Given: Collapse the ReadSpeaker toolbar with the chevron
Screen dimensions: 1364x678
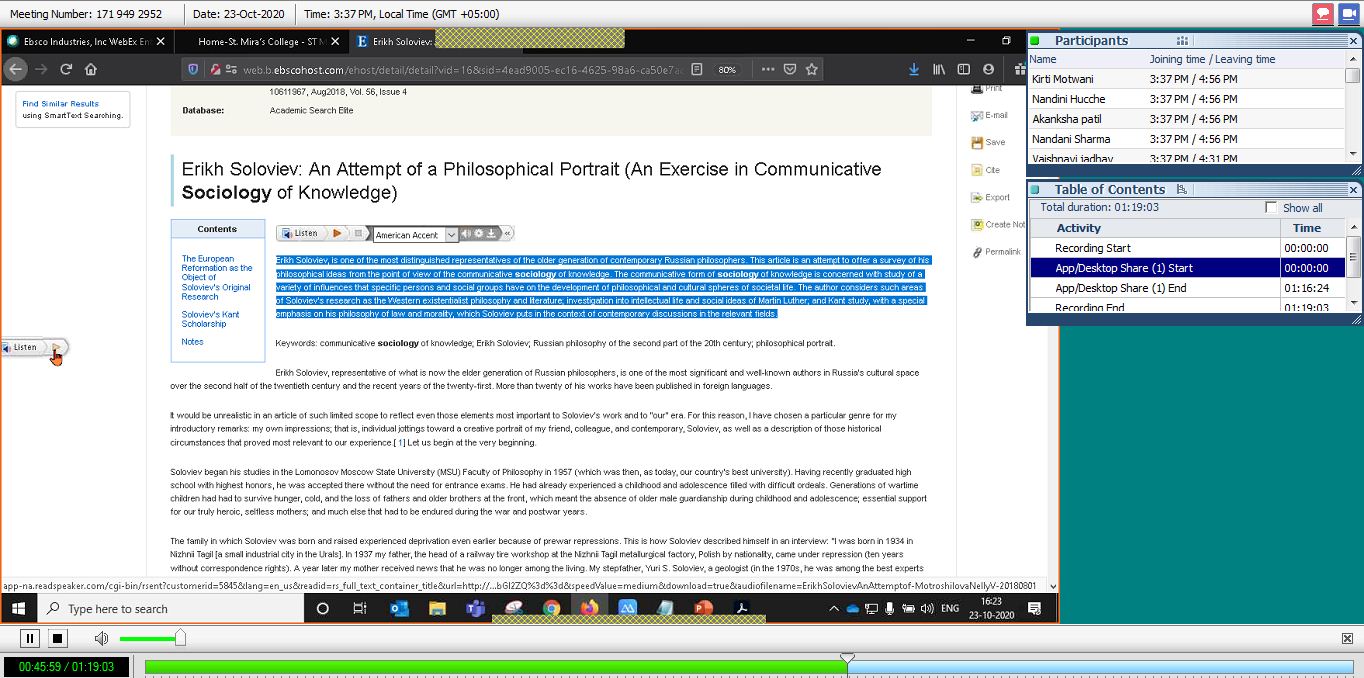Looking at the screenshot, I should point(508,233).
